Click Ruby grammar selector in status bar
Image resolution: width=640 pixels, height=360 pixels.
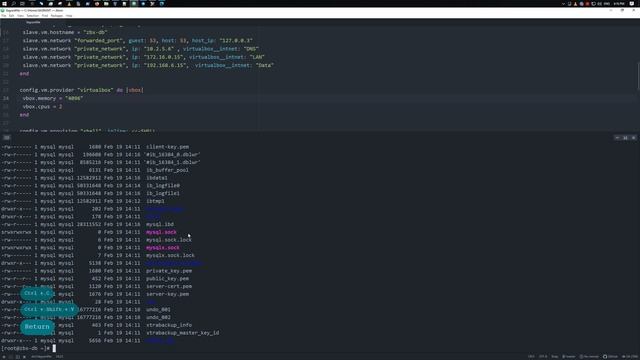point(555,356)
